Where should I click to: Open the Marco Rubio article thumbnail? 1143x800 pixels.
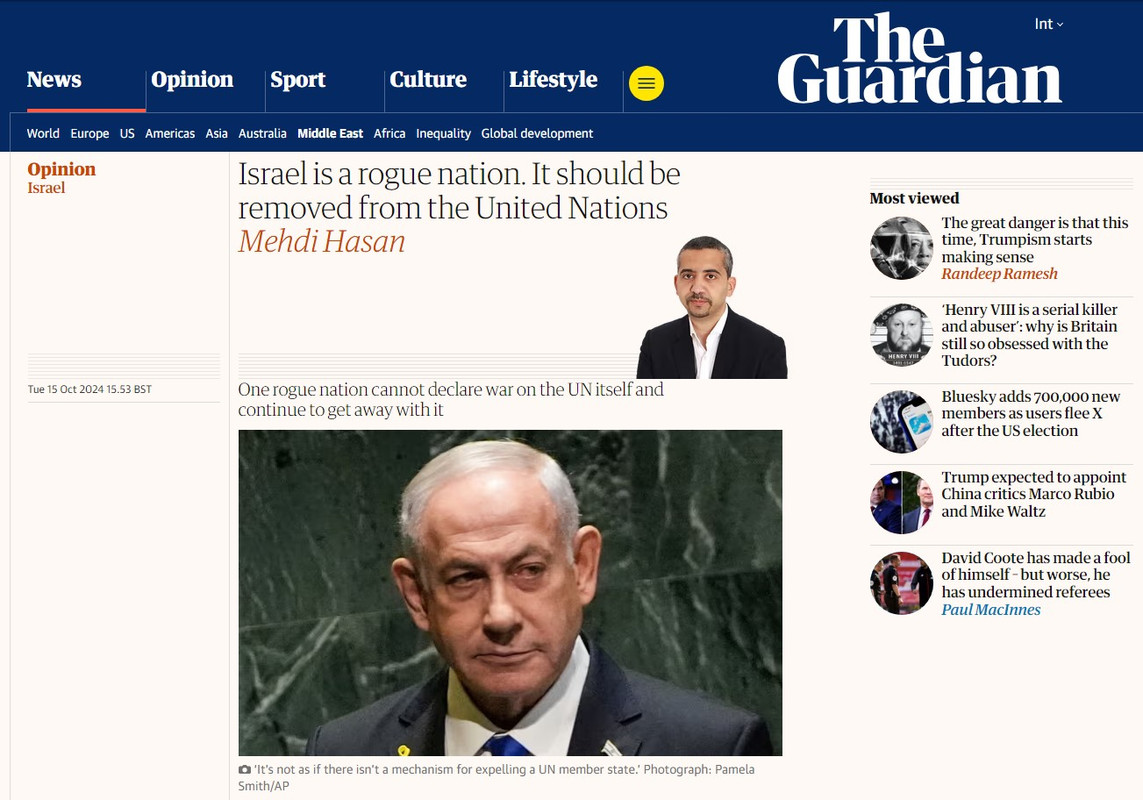901,502
